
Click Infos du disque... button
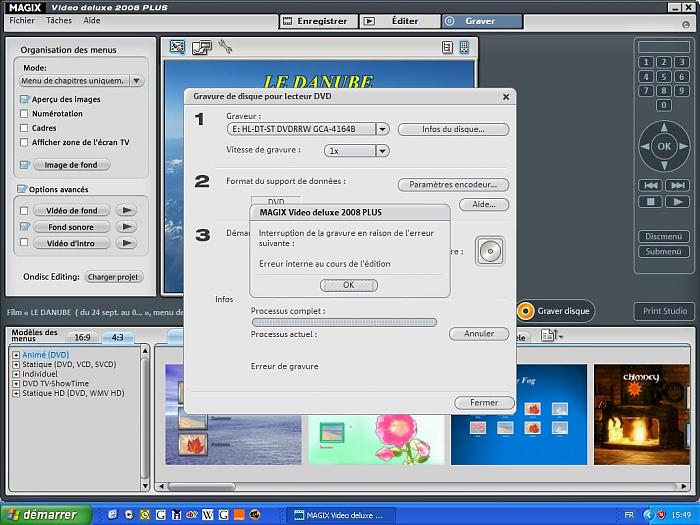tap(453, 129)
